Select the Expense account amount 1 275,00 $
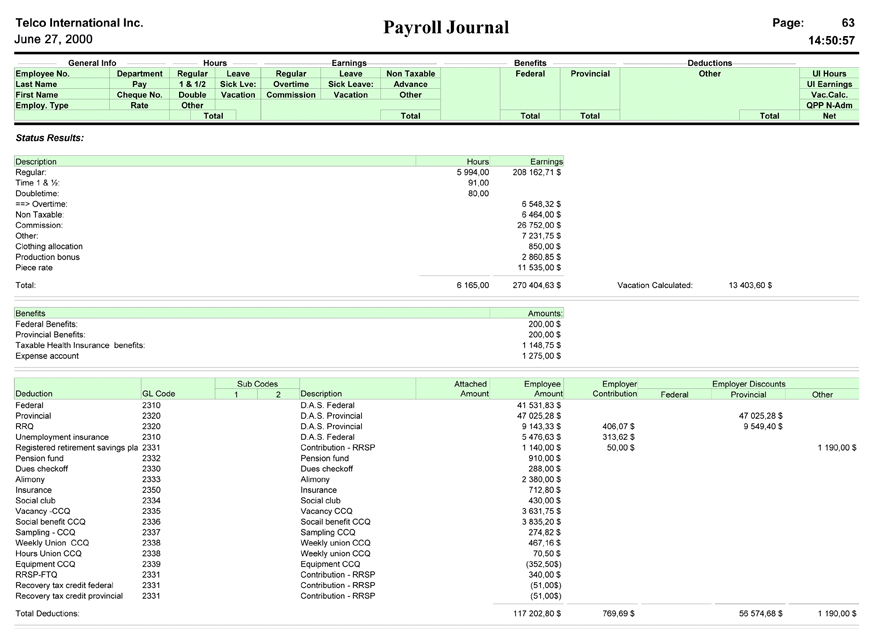This screenshot has width=875, height=641. 544,355
